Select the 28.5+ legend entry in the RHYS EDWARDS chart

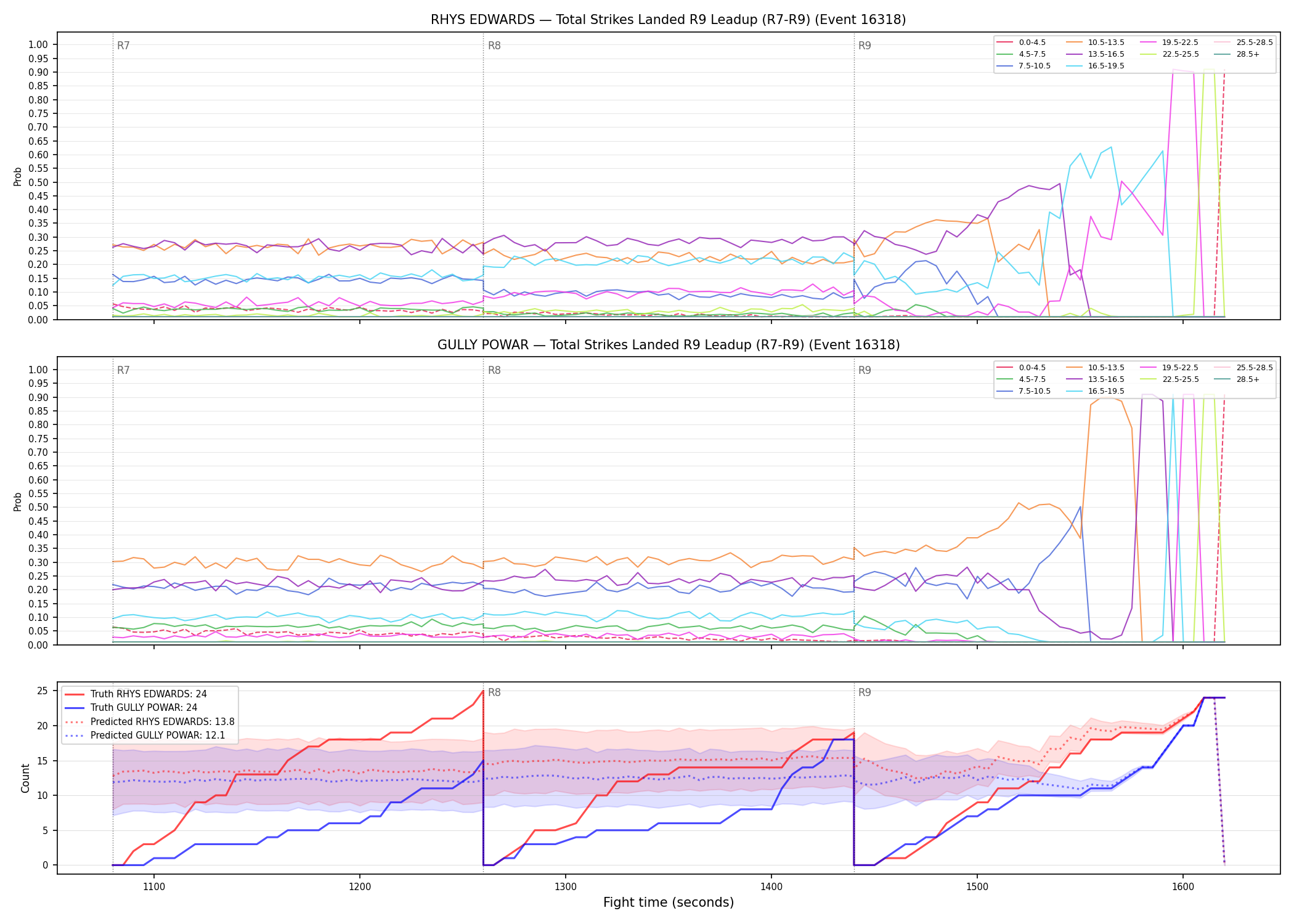coord(1237,54)
